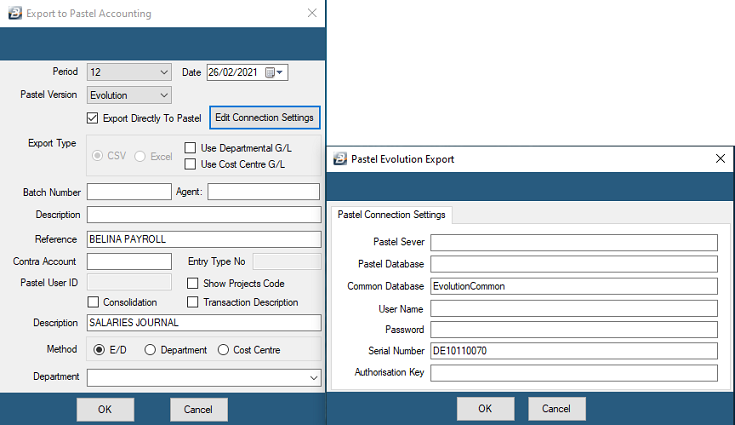Focus the Pastel Database field
The image size is (735, 425).
pyautogui.click(x=574, y=264)
